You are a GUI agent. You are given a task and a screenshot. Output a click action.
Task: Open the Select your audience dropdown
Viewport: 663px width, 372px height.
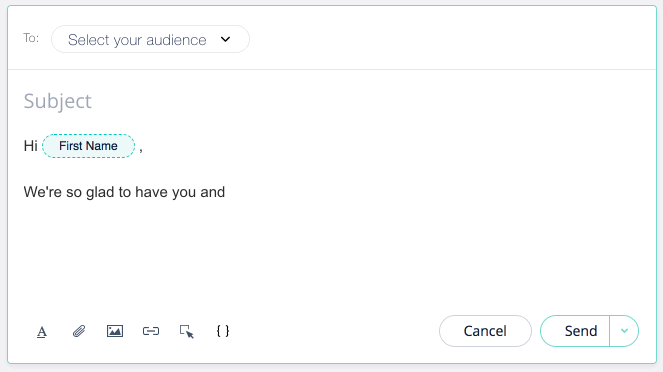[150, 39]
